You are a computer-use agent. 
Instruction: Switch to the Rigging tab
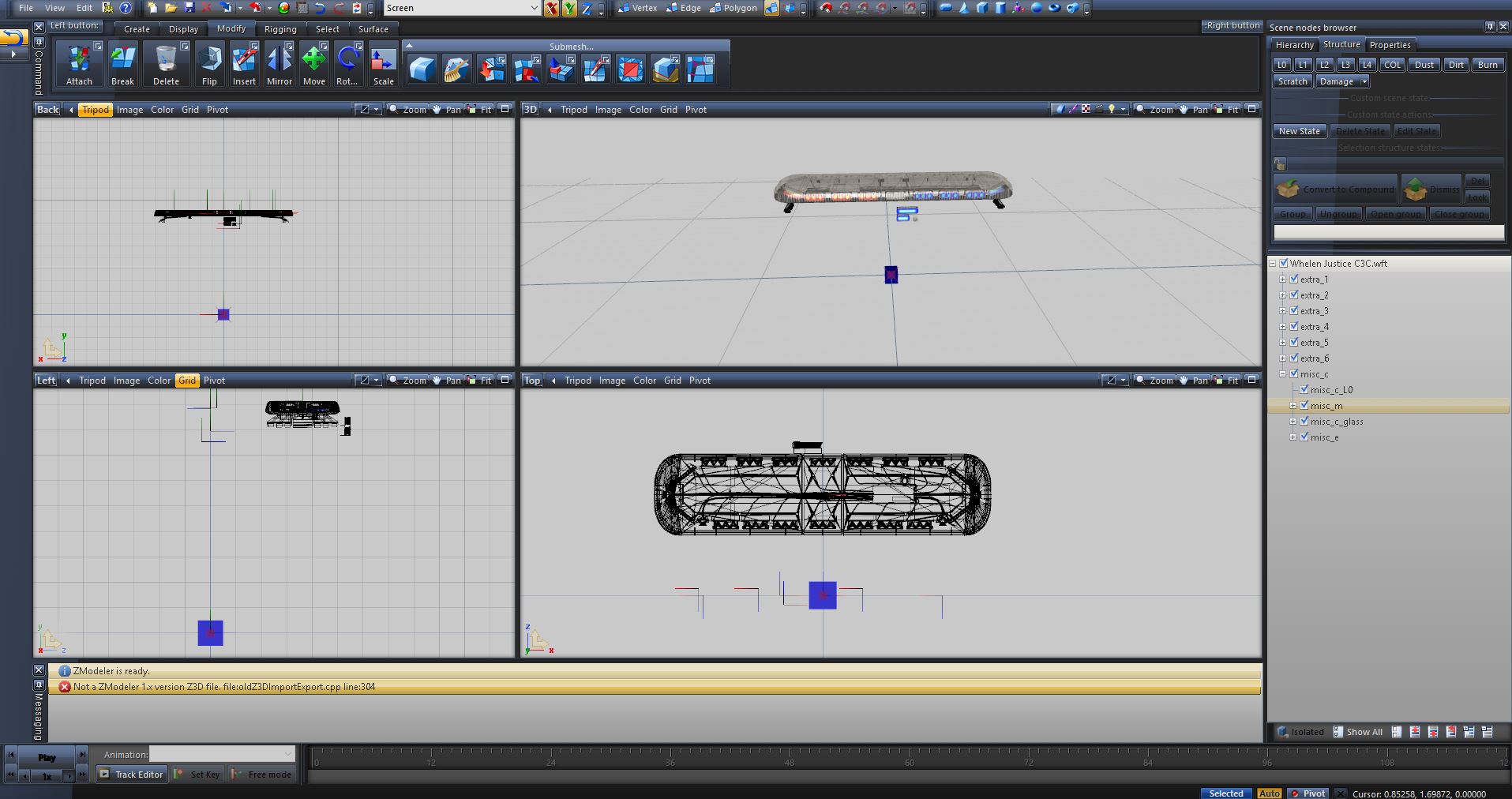[x=280, y=29]
